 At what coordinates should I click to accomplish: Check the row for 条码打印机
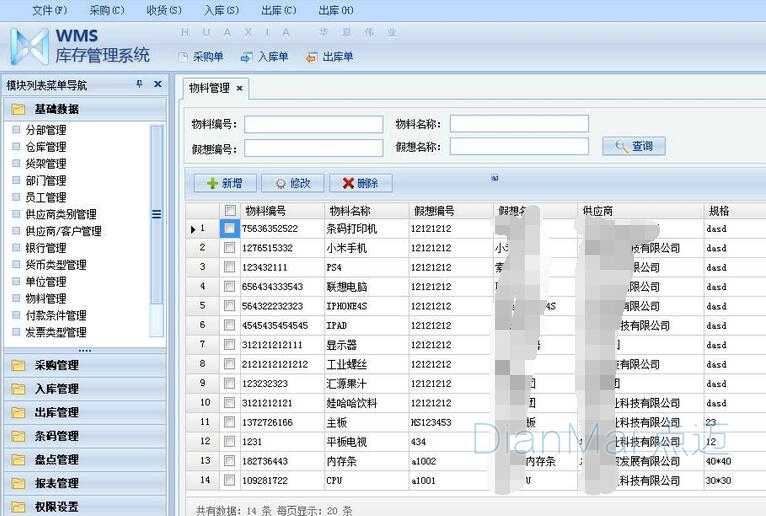(x=229, y=228)
